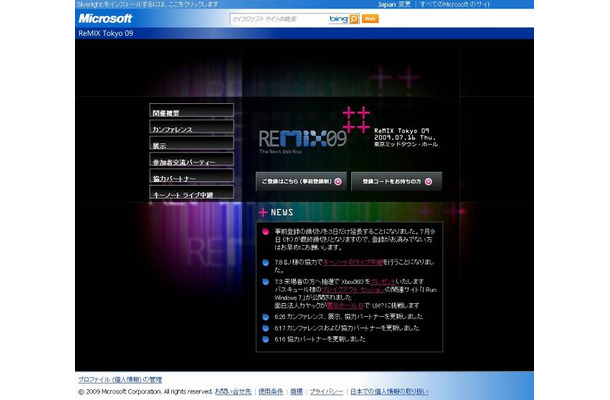Select the 6.26 conference update news text
This screenshot has height=400, width=610.
click(349, 317)
